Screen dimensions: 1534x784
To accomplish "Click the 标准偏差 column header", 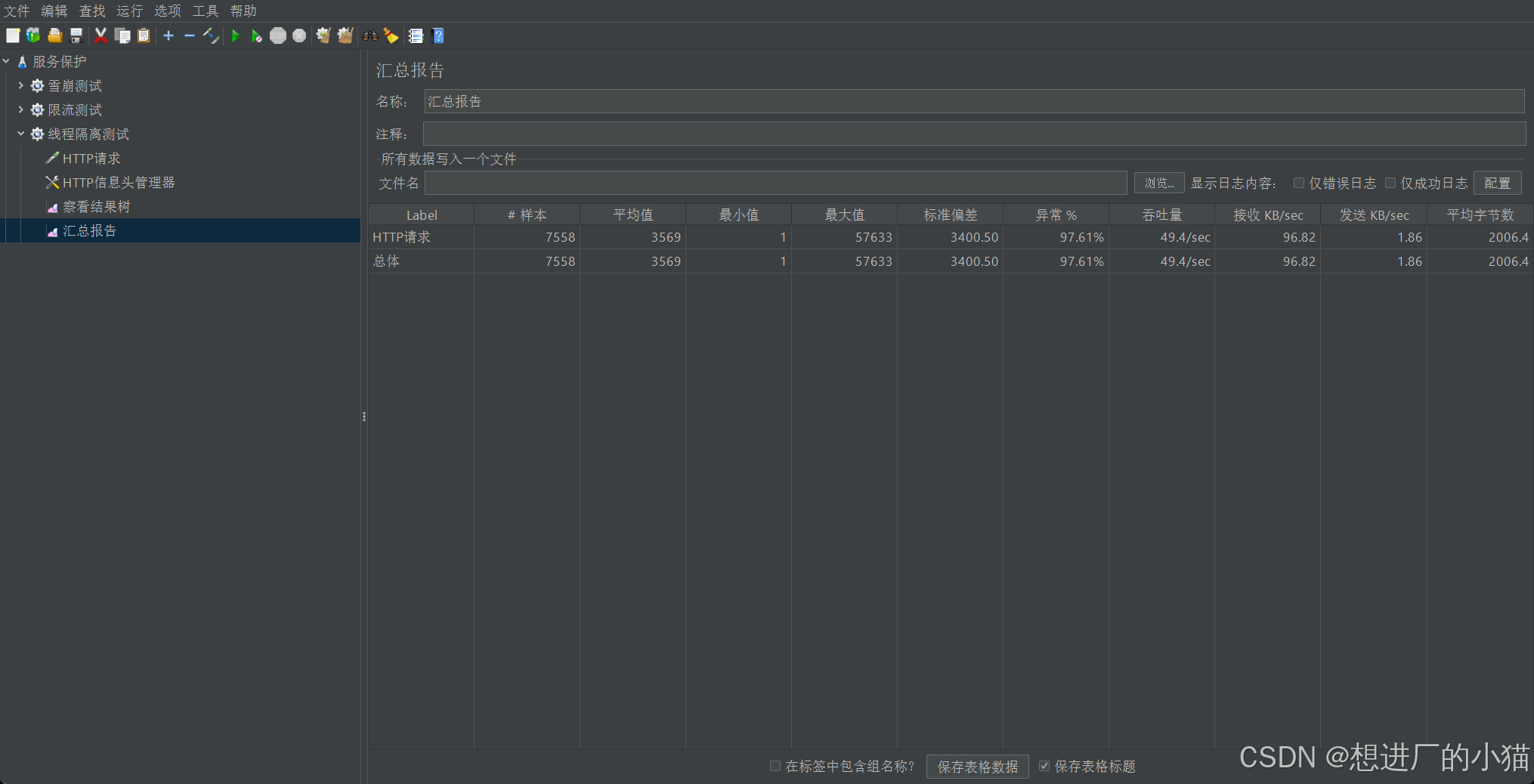I will [951, 215].
